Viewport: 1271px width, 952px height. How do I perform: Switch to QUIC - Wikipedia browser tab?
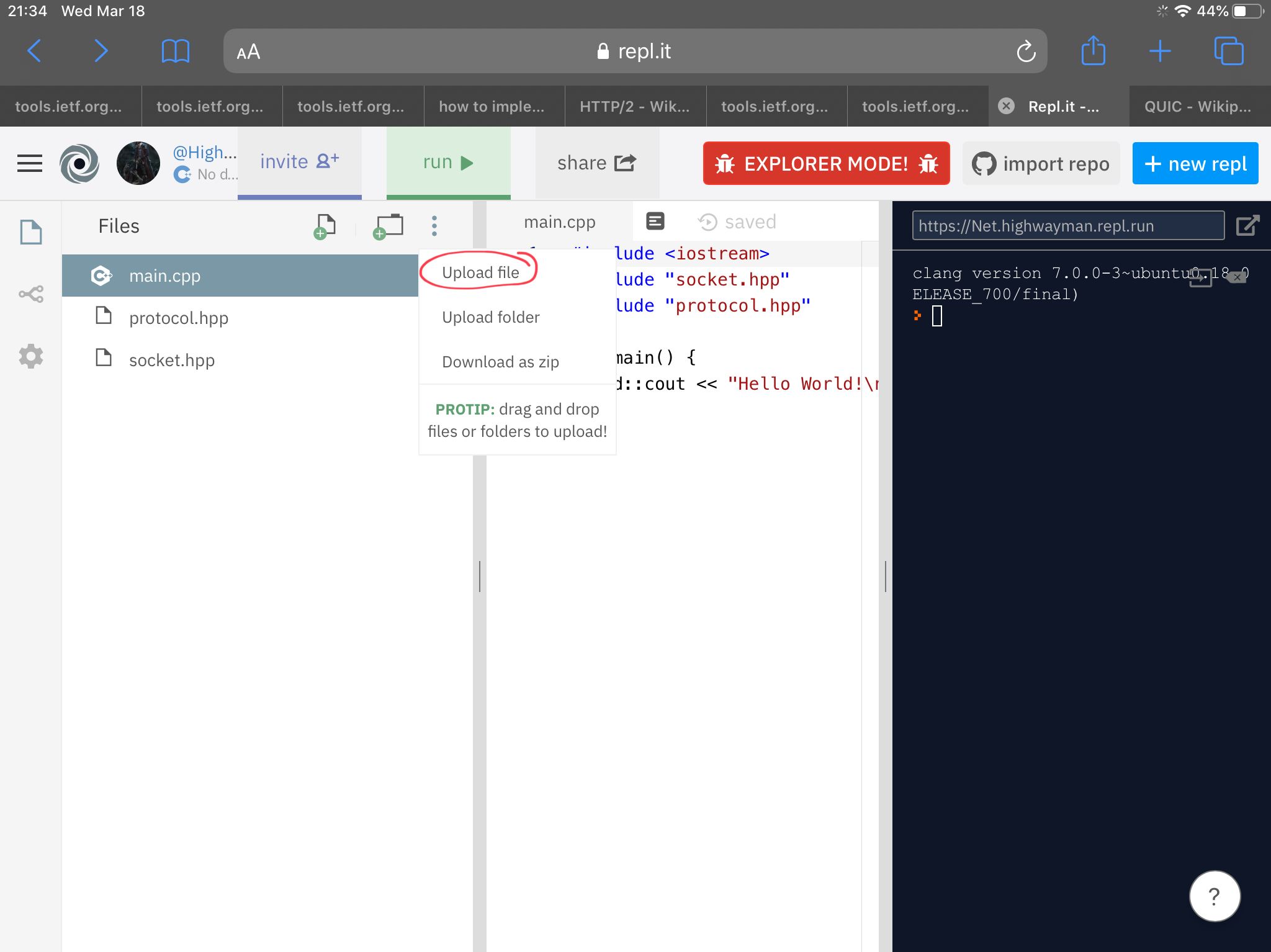tap(1198, 106)
